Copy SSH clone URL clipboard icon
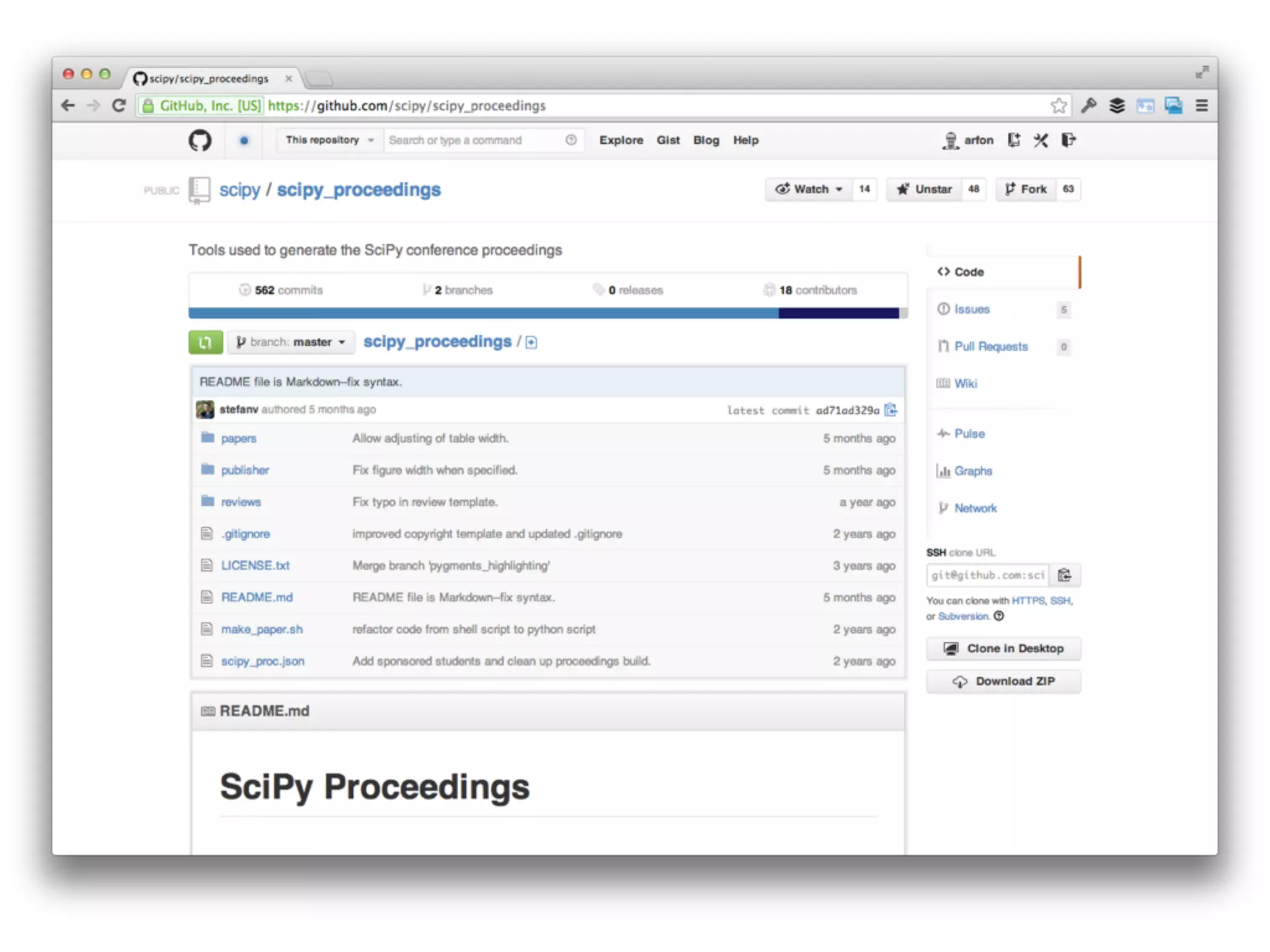The image size is (1270, 952). [1065, 575]
